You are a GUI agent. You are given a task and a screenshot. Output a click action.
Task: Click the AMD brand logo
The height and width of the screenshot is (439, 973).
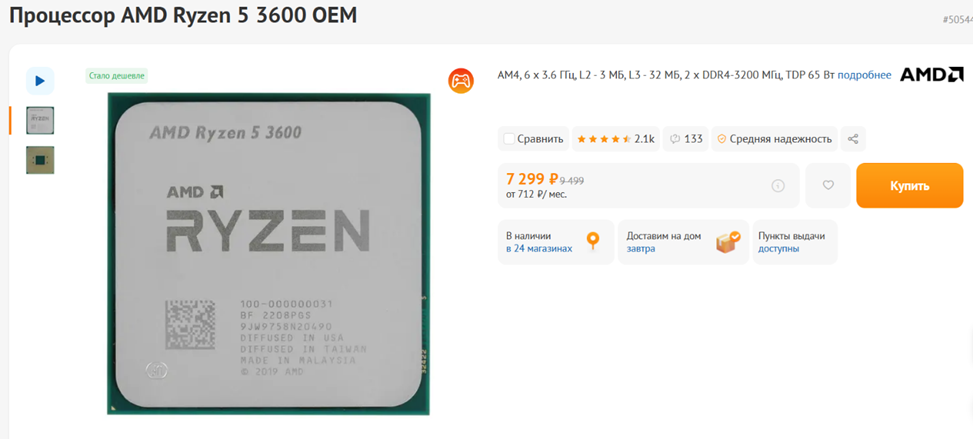[932, 75]
